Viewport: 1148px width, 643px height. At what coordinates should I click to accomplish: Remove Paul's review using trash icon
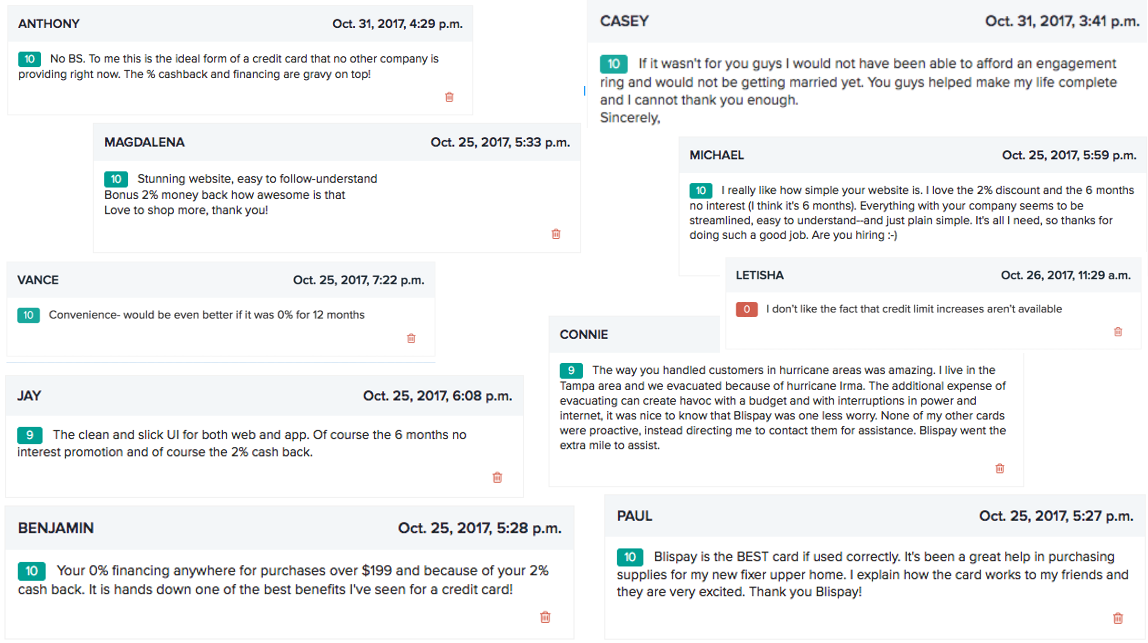pos(1118,618)
